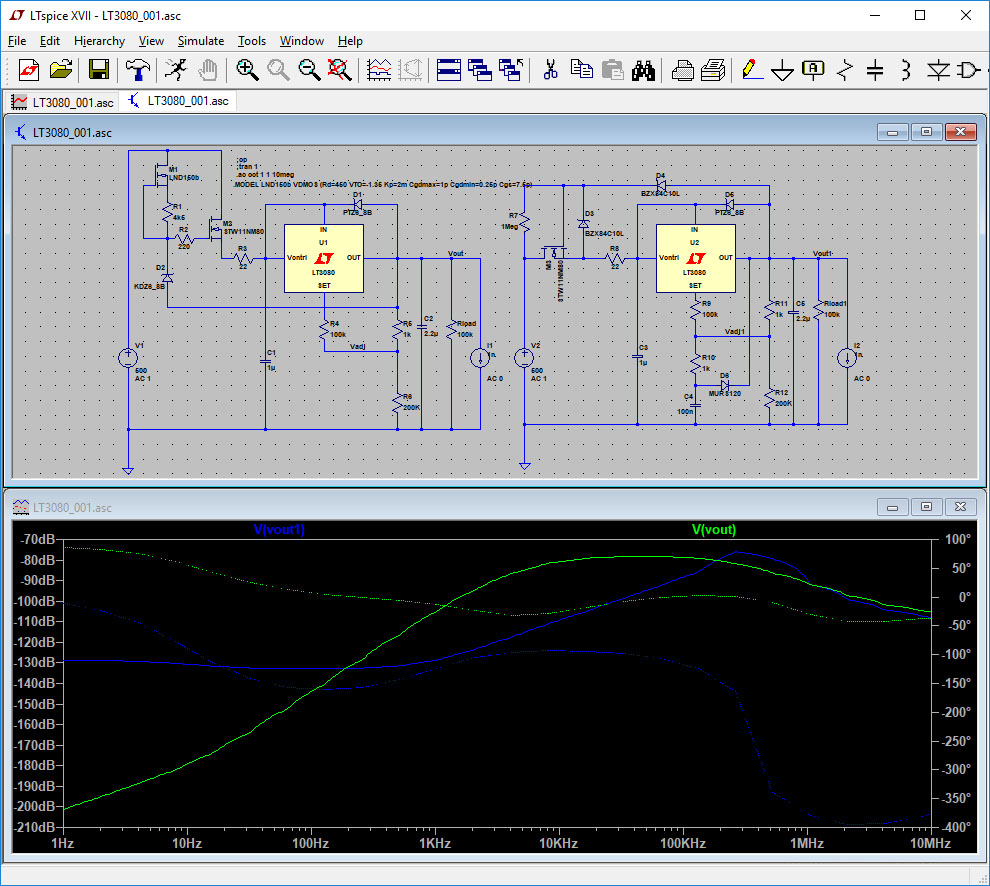Run the simulation with the running man icon

176,69
